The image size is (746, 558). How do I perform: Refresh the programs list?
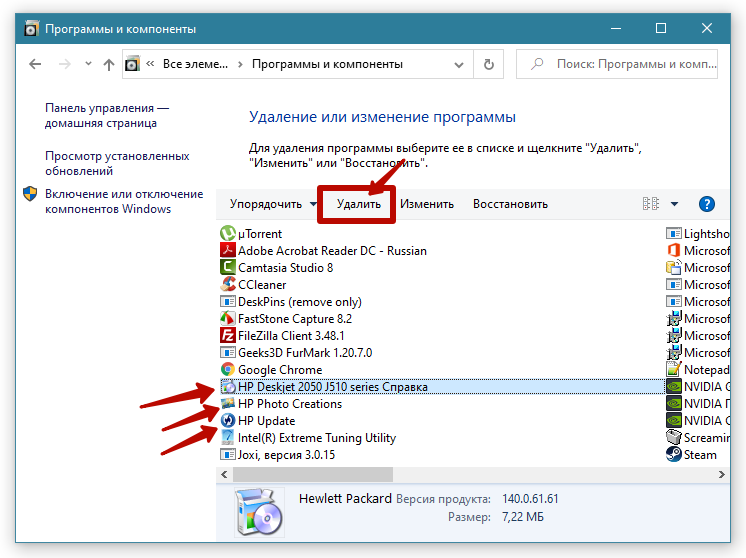pyautogui.click(x=489, y=64)
